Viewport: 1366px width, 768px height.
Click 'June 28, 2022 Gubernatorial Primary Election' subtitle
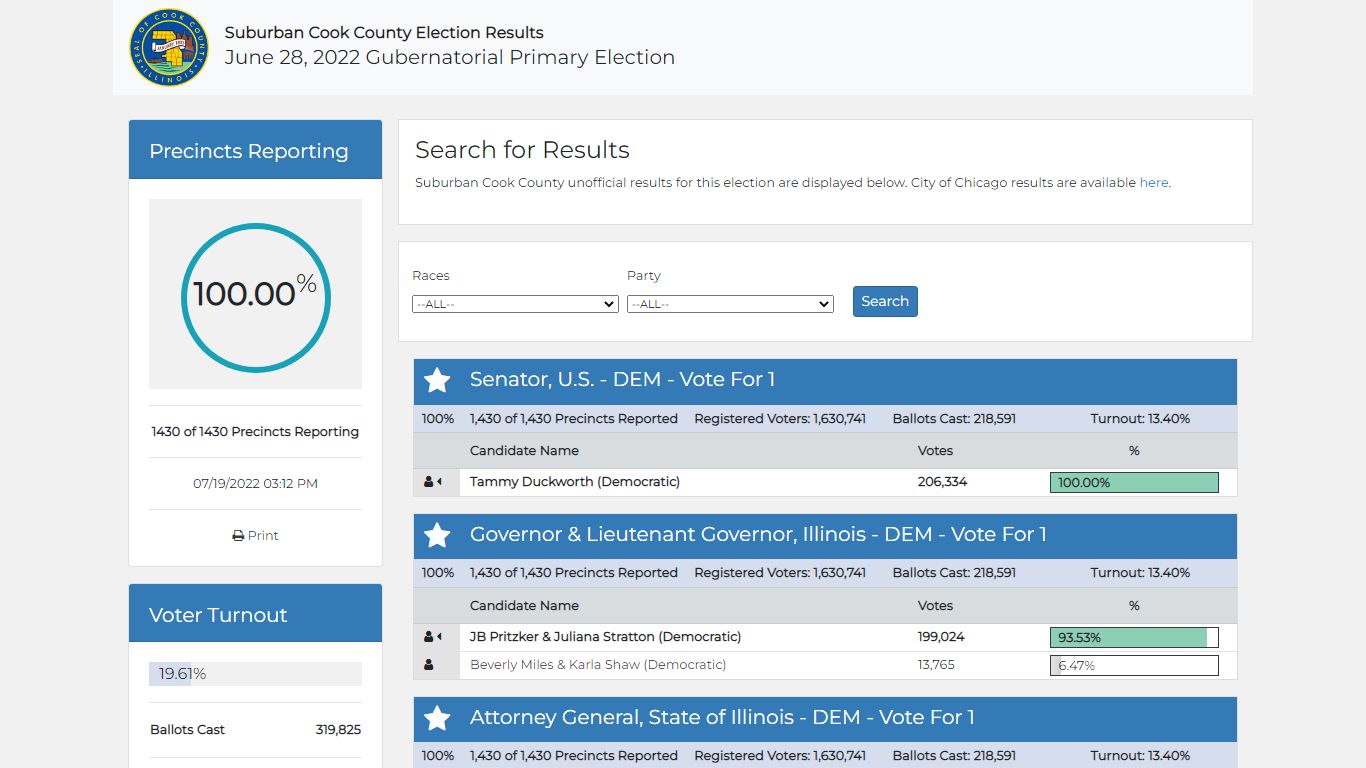tap(450, 58)
